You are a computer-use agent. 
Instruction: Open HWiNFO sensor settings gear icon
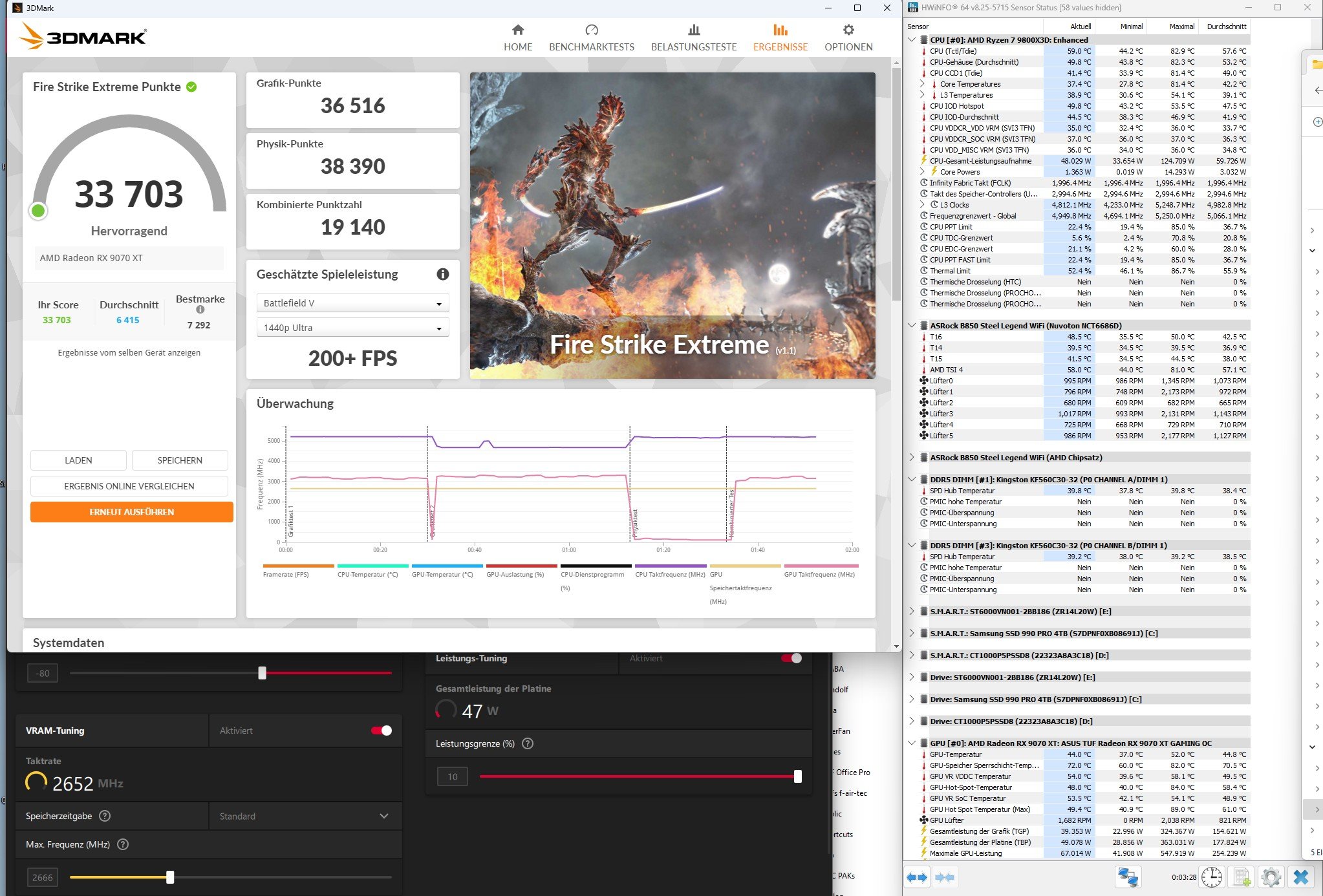[1271, 877]
